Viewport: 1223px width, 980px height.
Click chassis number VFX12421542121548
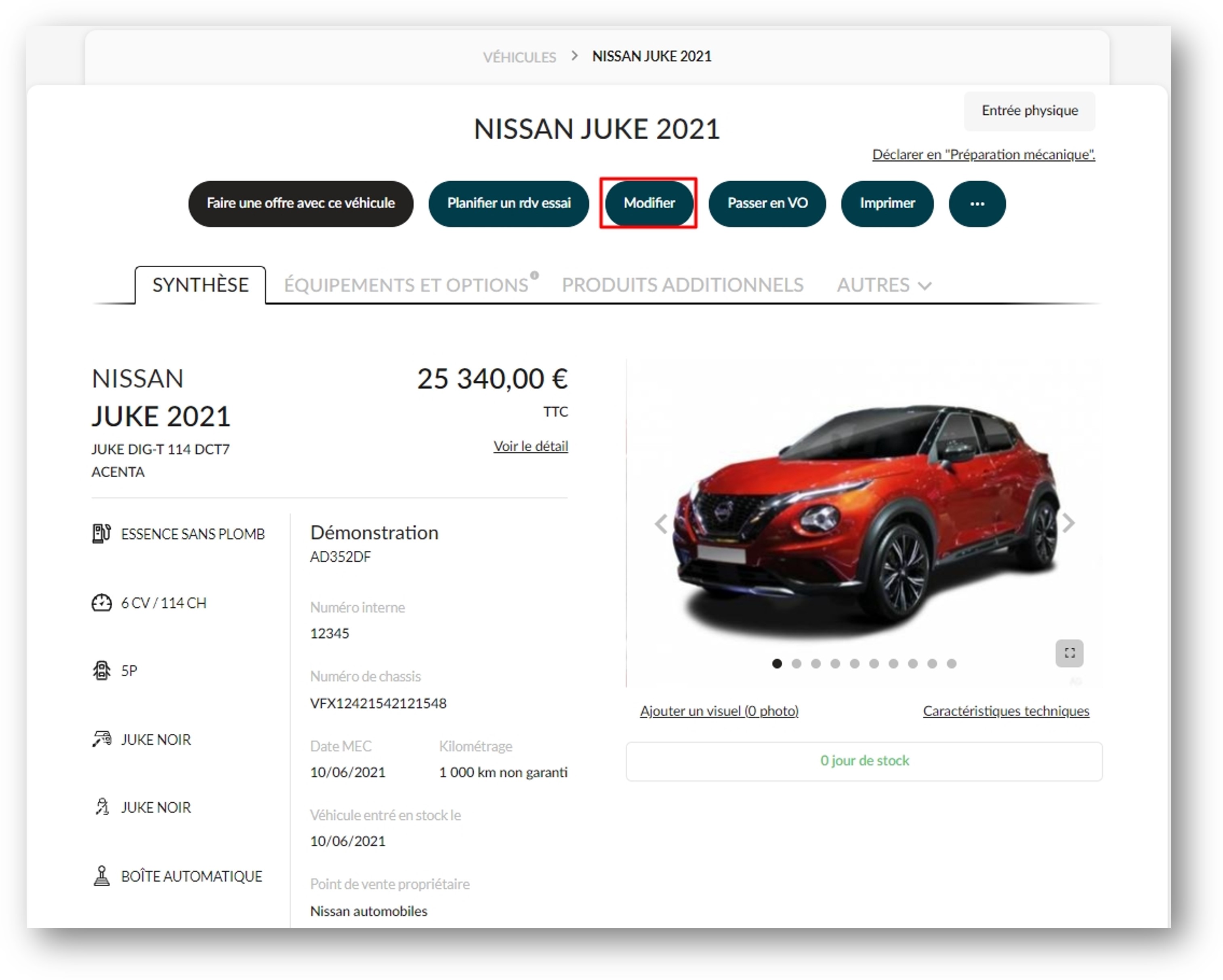pyautogui.click(x=378, y=703)
